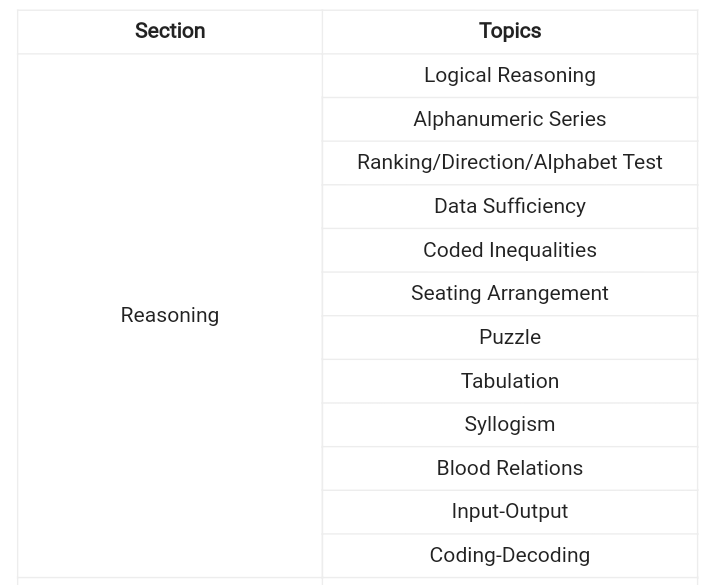The image size is (719, 585).
Task: Click the Topics column header
Action: coord(509,31)
